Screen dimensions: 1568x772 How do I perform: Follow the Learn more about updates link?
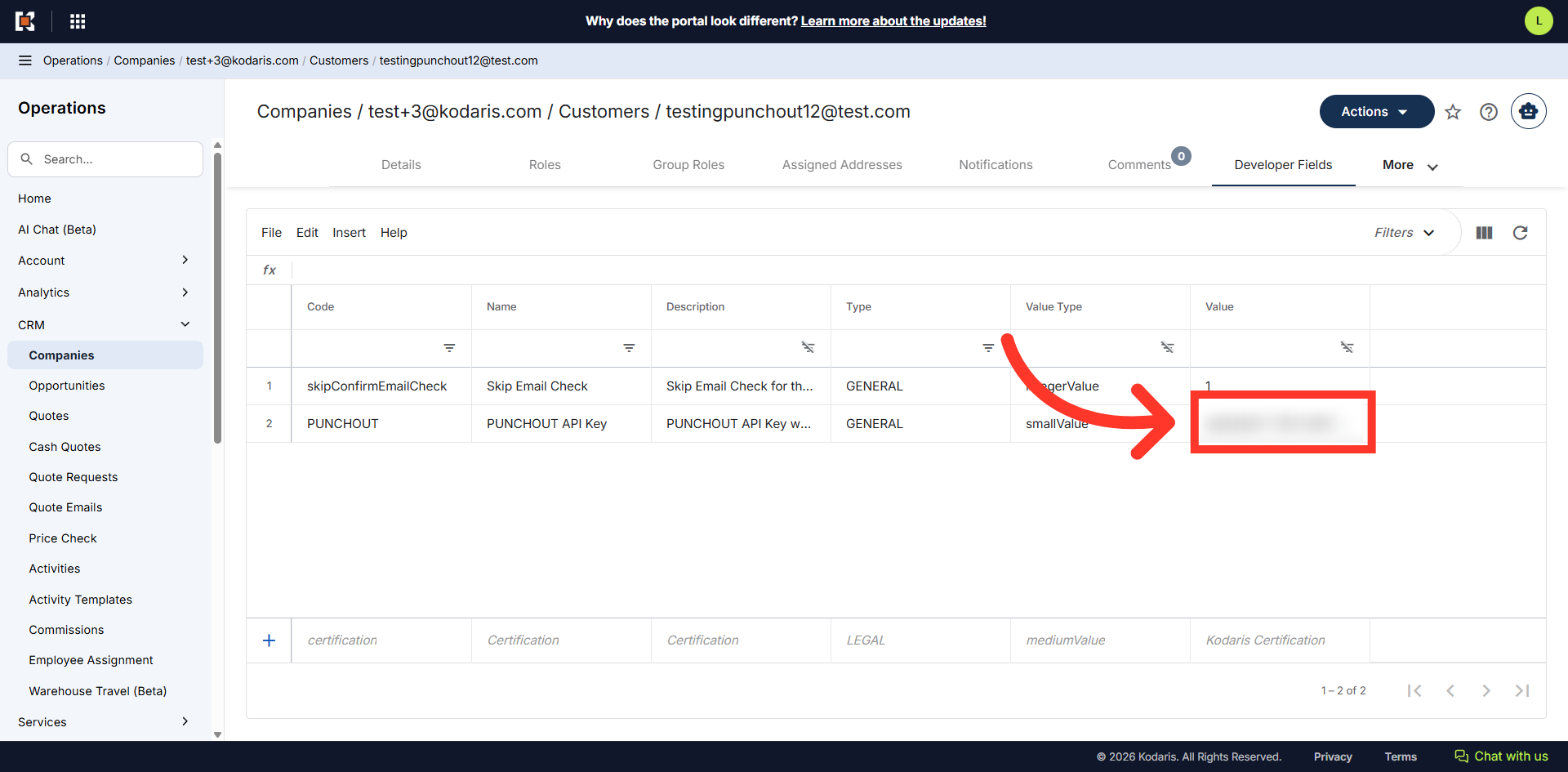(x=893, y=21)
